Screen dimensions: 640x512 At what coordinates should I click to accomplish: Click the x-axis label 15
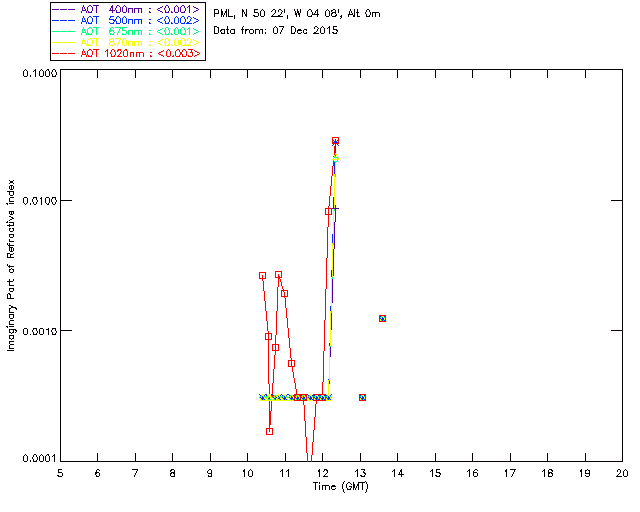(435, 473)
